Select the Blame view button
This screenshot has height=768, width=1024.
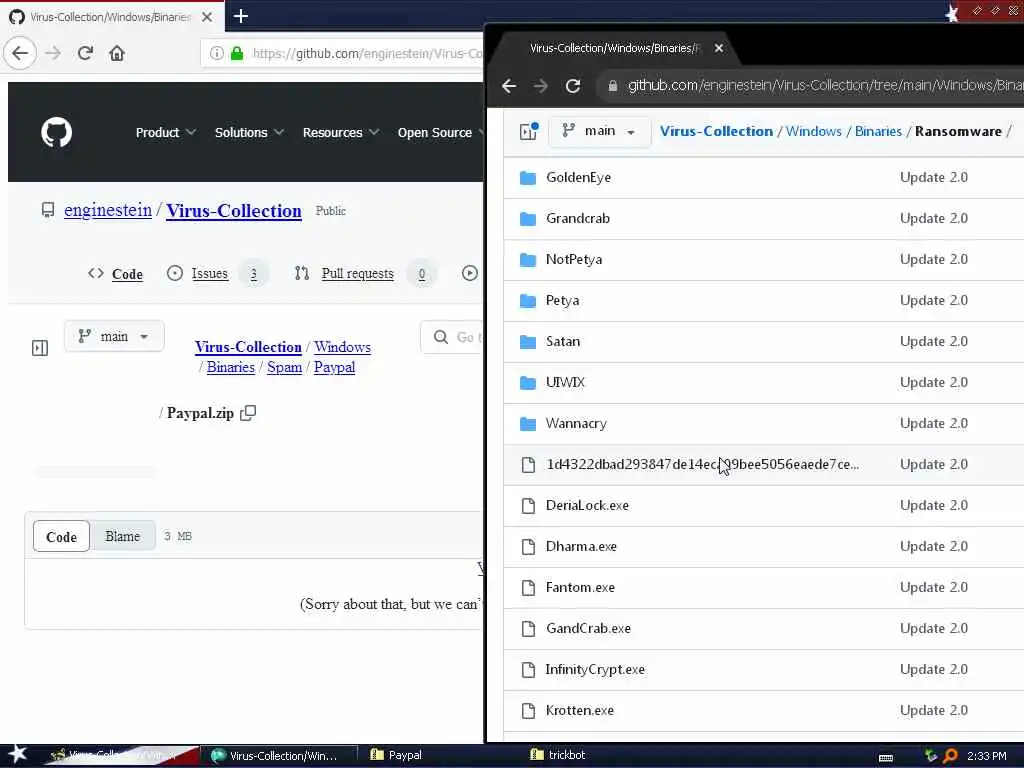(123, 536)
